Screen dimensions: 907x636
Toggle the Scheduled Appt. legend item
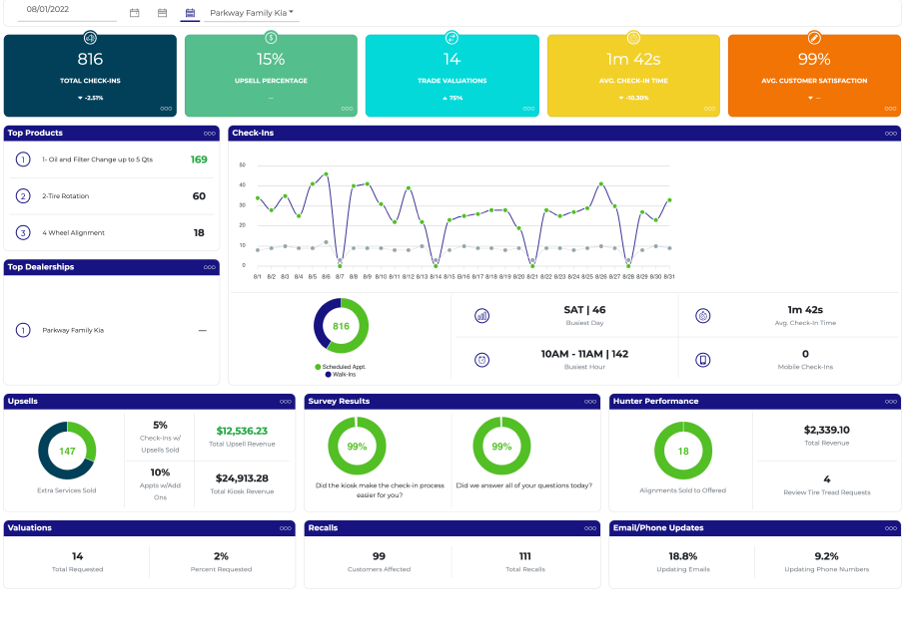(340, 367)
